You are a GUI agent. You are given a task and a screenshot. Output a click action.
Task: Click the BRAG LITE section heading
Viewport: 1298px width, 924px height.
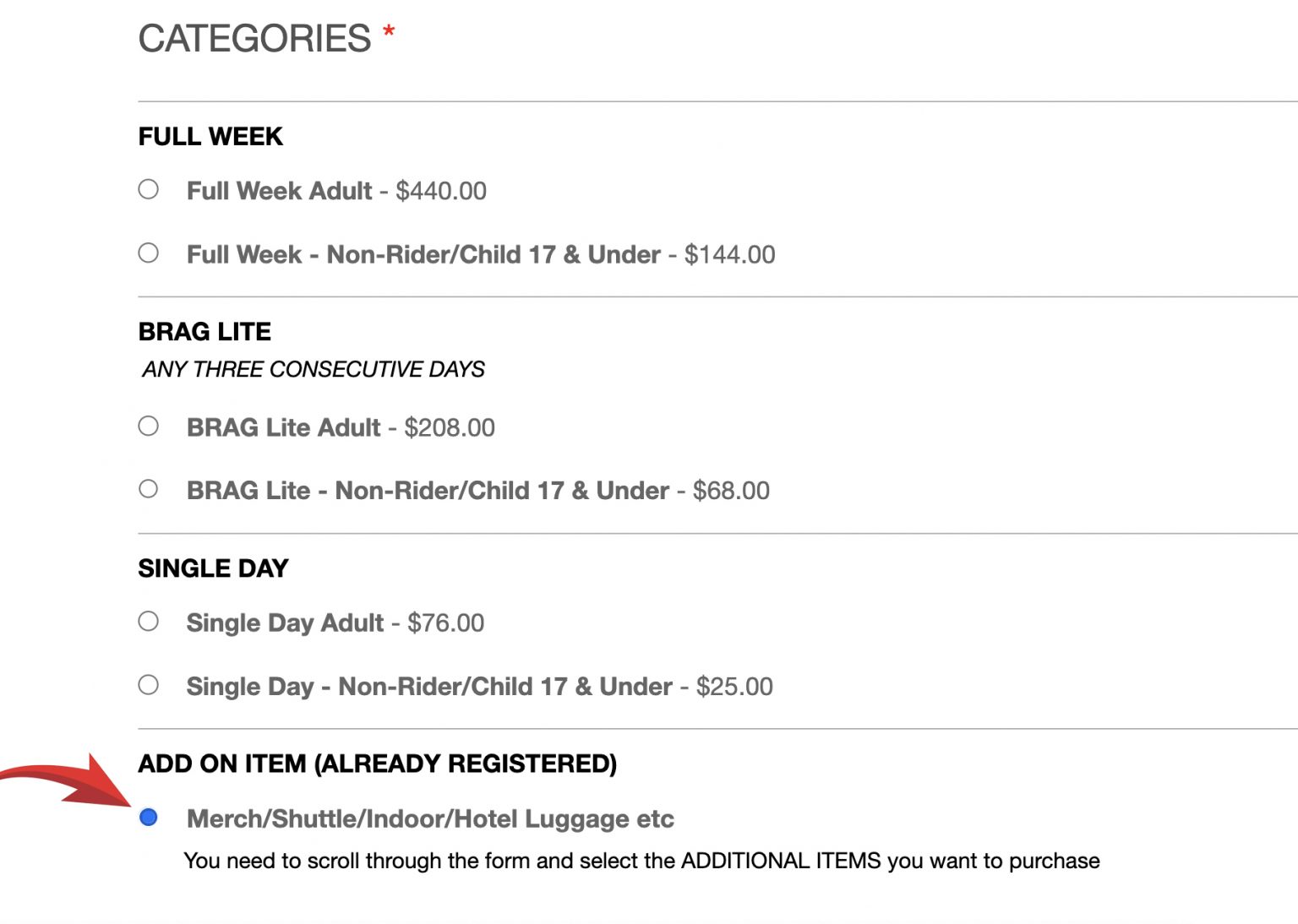tap(205, 332)
